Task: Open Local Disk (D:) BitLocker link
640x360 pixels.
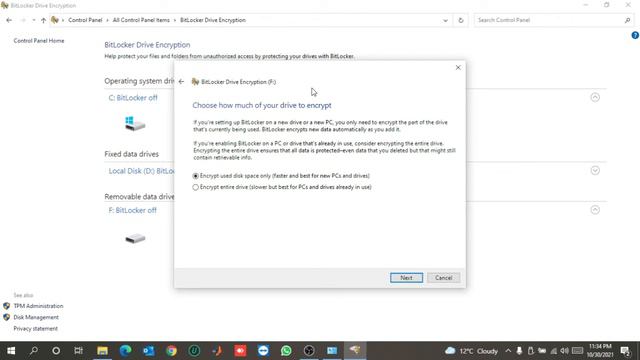Action: [x=141, y=171]
